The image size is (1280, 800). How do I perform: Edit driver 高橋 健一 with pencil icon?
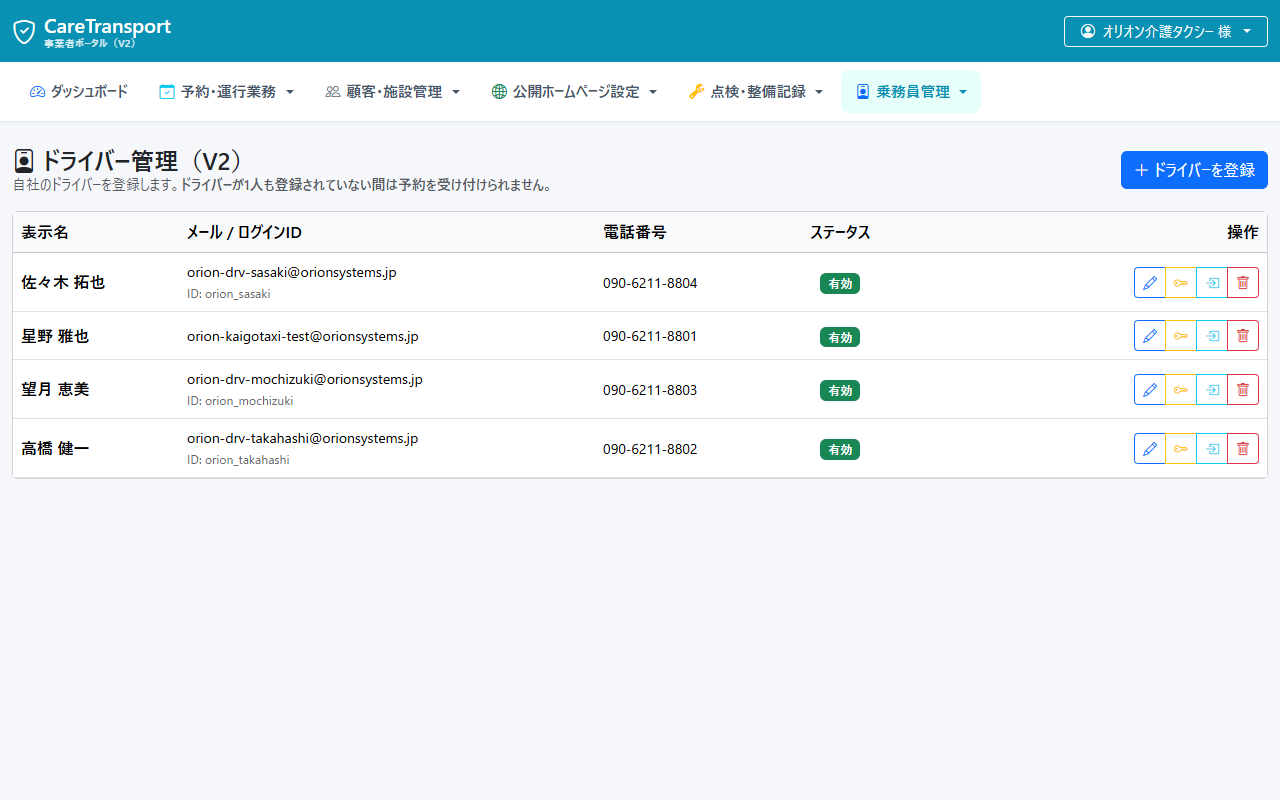tap(1150, 448)
